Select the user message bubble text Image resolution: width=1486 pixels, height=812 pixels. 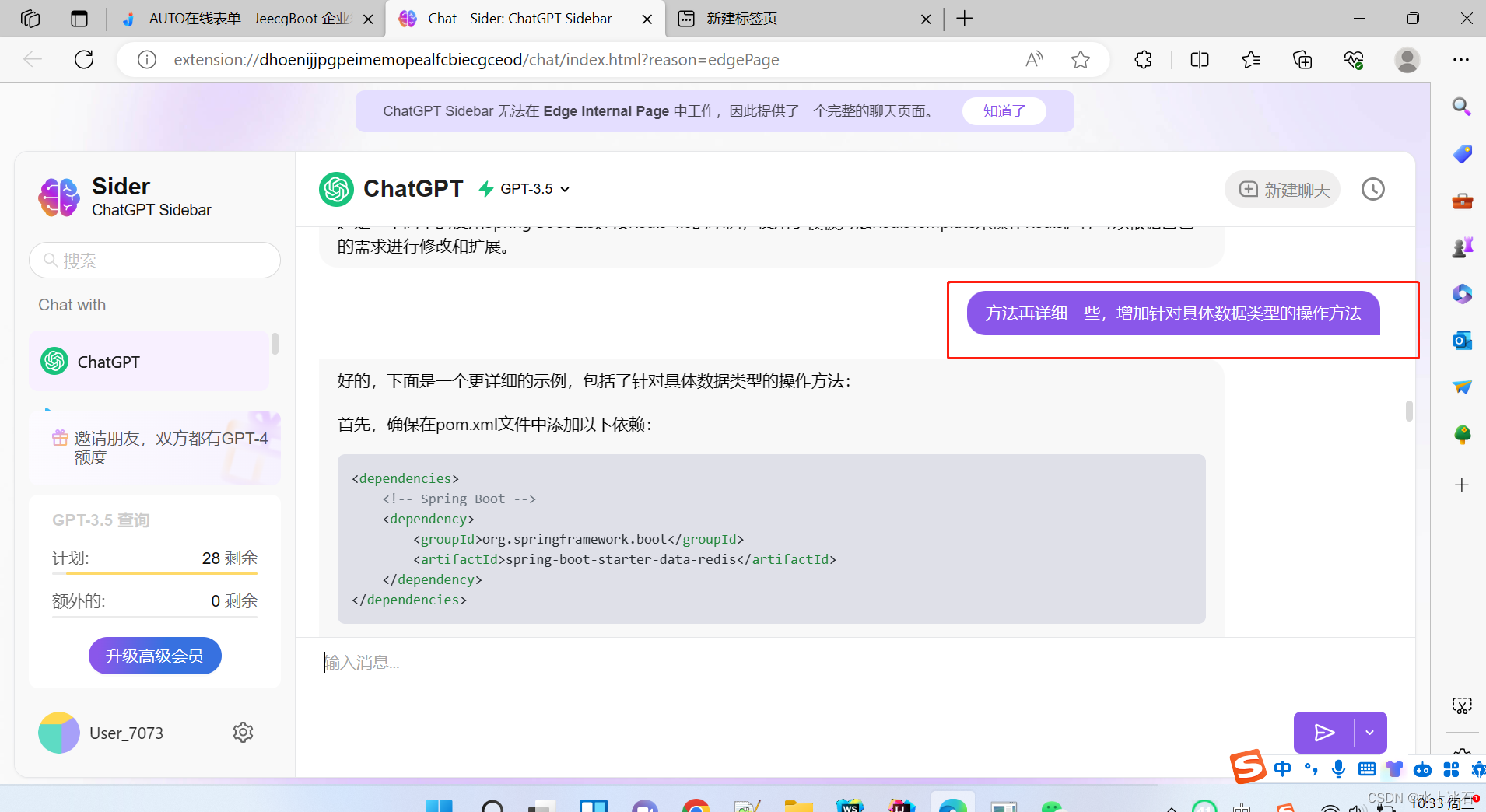click(x=1173, y=313)
